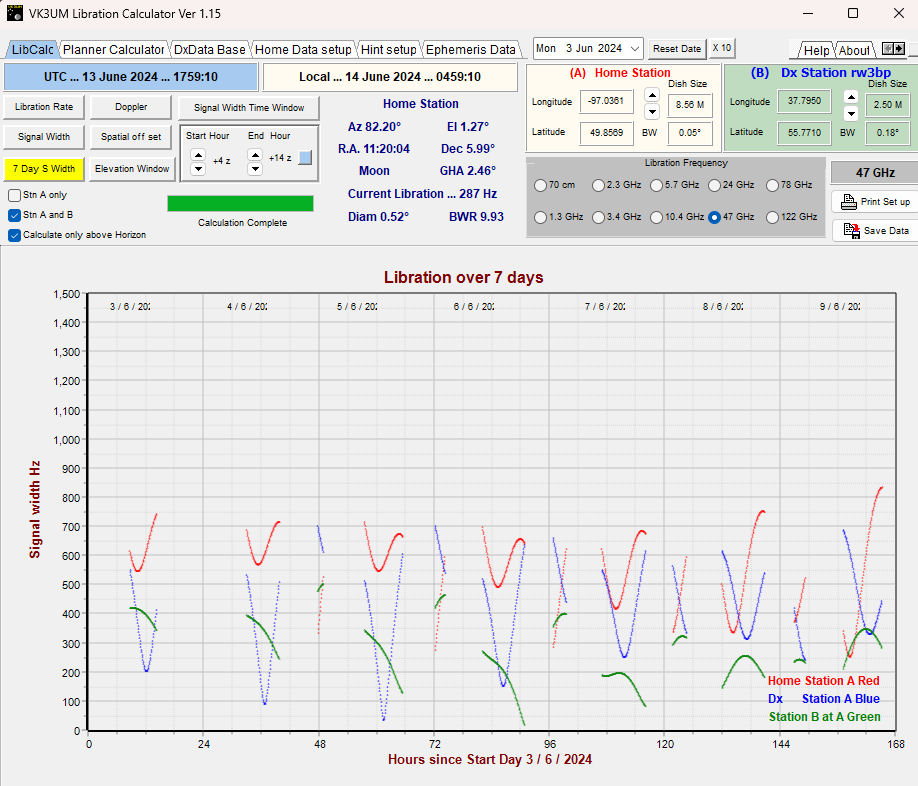This screenshot has height=786, width=918.
Task: Click the Home Station Longitude field
Action: [x=606, y=101]
